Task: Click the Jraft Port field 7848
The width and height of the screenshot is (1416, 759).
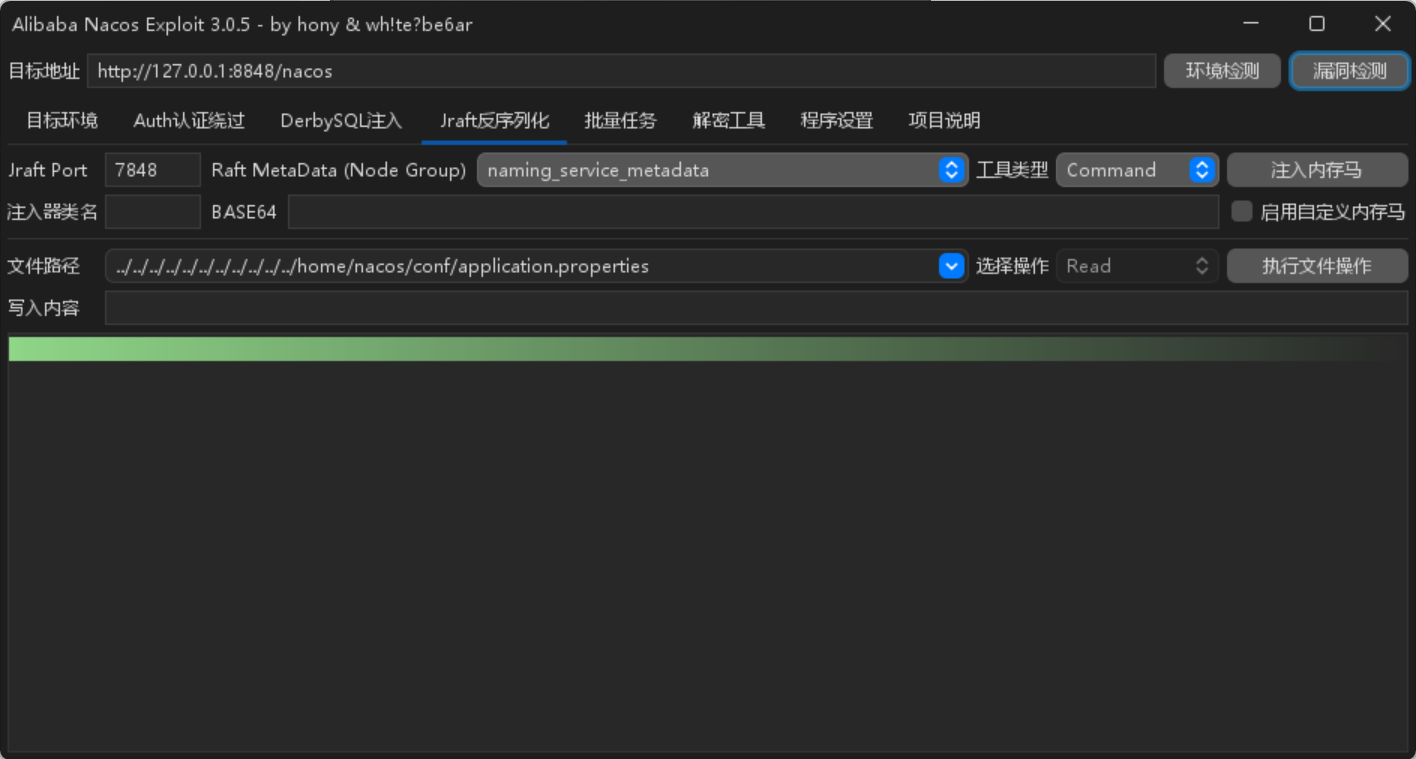Action: [153, 170]
